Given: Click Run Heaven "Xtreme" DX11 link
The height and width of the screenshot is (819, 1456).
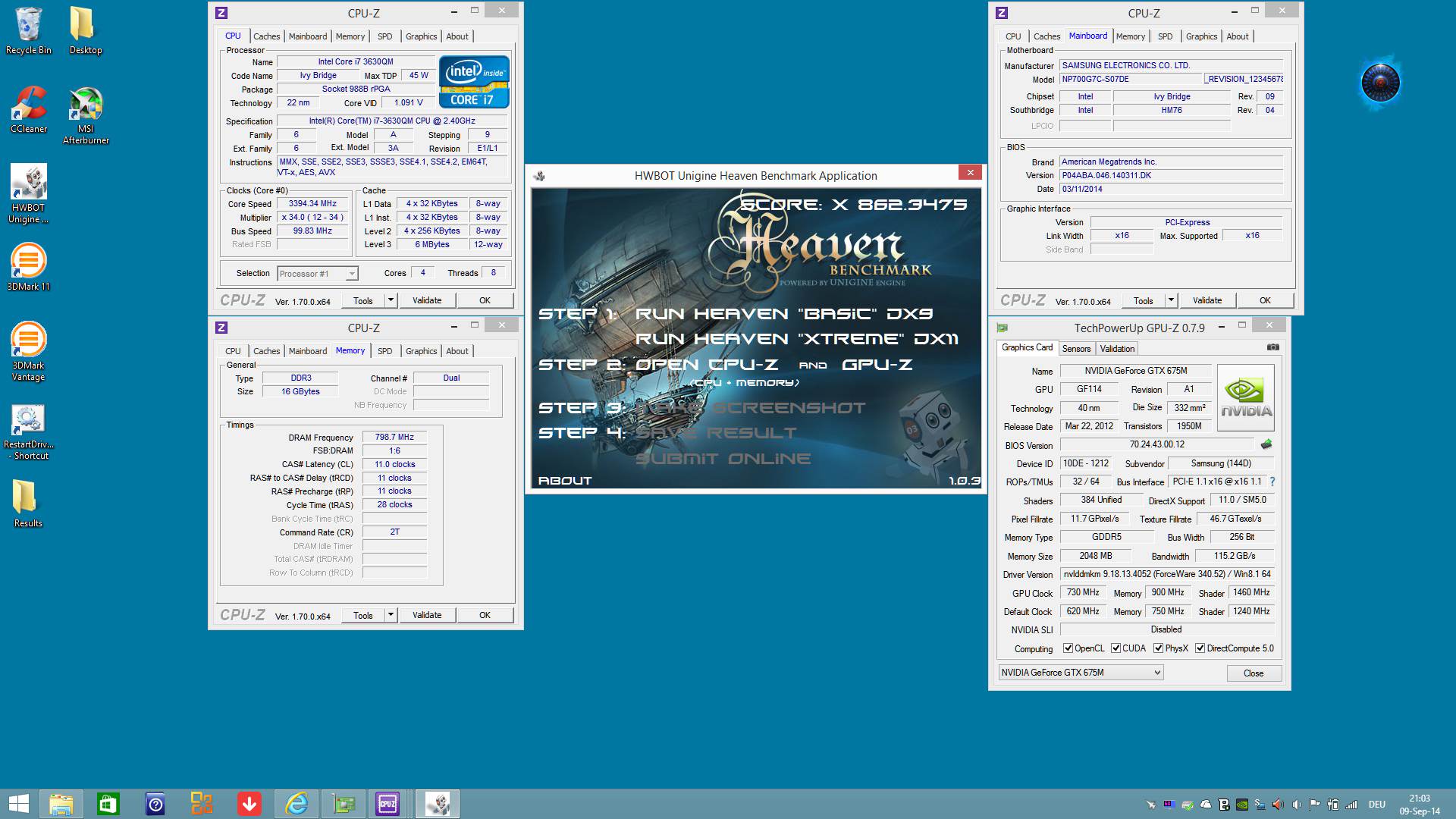Looking at the screenshot, I should [x=797, y=338].
